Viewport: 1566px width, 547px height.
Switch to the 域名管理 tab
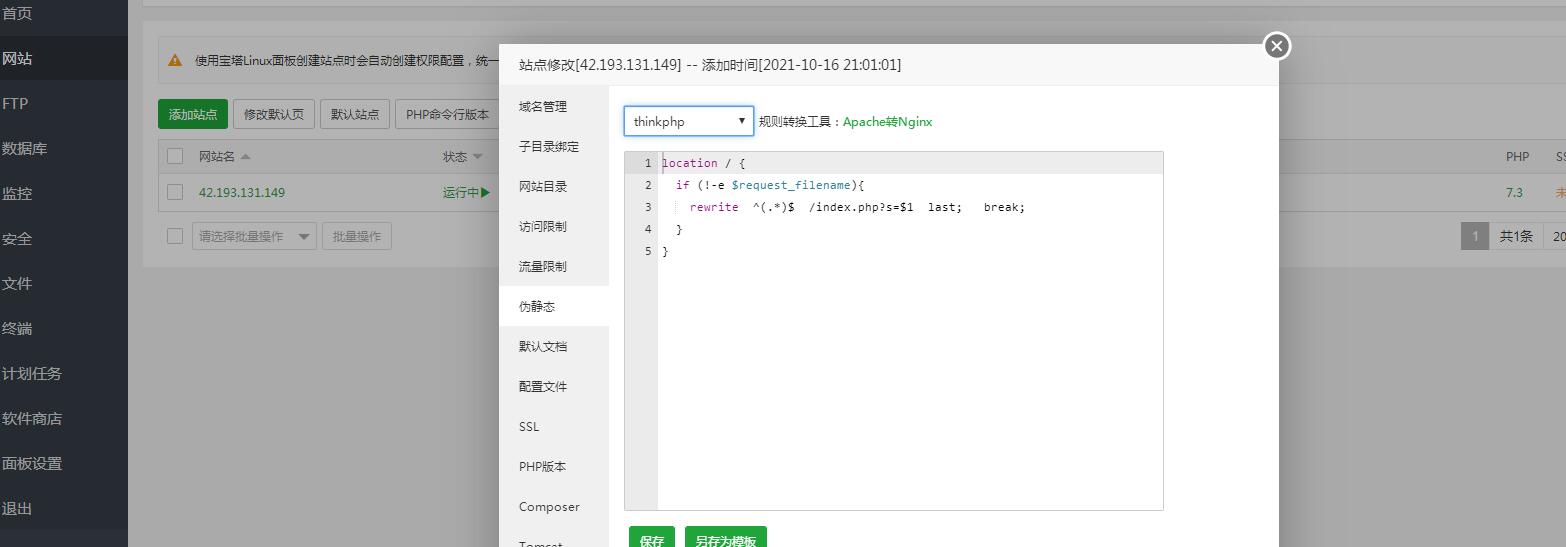pos(543,107)
